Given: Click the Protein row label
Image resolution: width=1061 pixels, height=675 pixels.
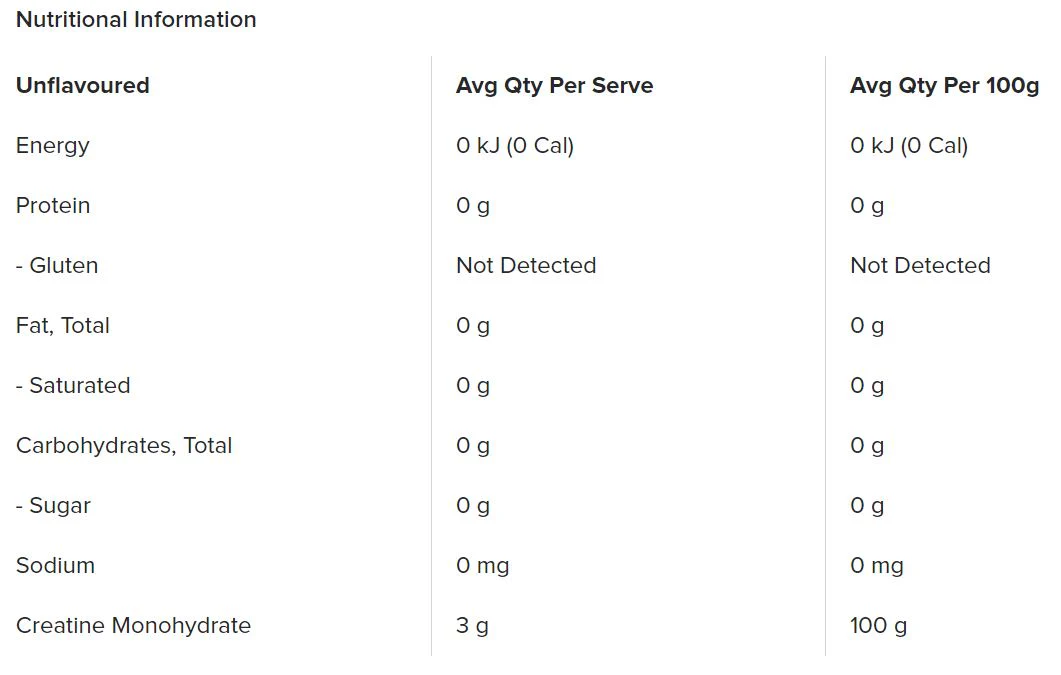Looking at the screenshot, I should (x=53, y=206).
